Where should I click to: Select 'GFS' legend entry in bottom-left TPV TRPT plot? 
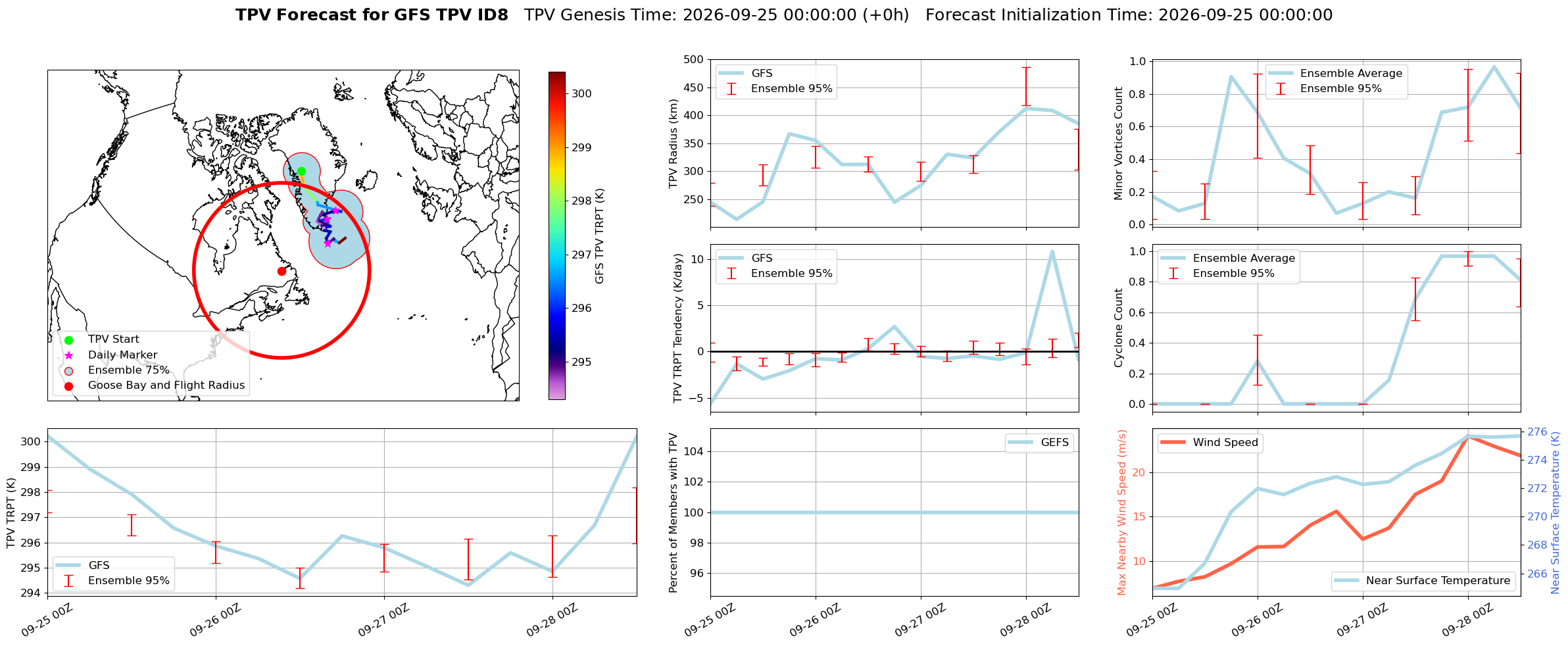(x=83, y=566)
